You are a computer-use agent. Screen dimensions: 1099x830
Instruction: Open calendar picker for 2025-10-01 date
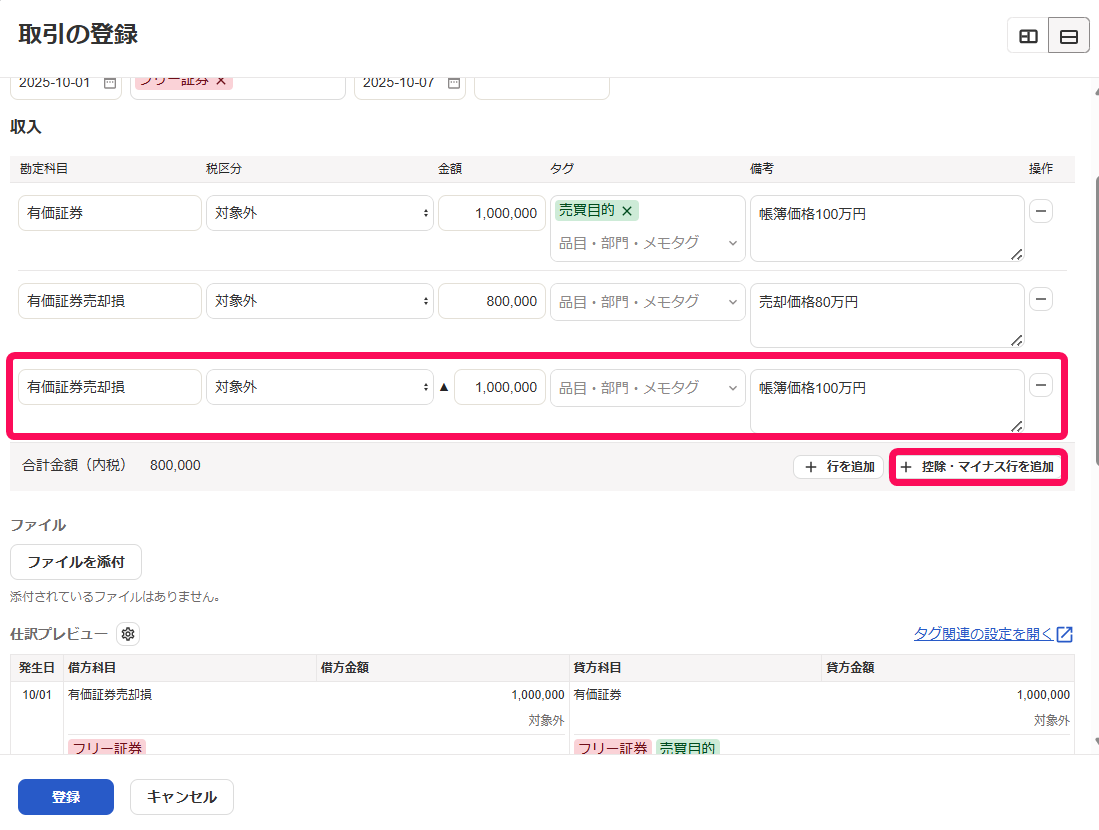[110, 83]
